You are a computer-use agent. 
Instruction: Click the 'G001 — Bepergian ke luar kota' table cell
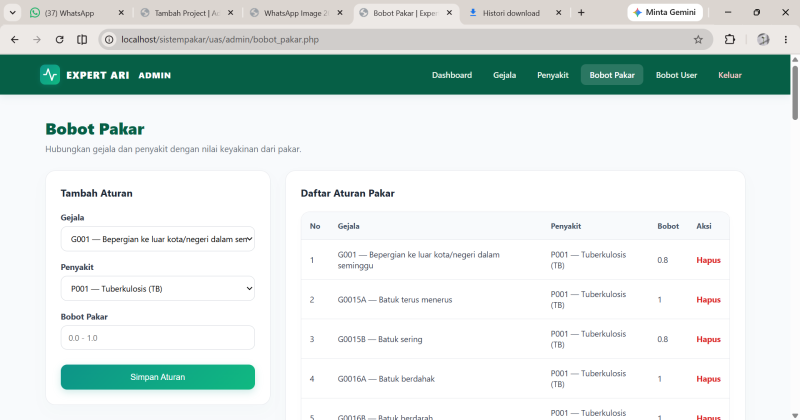tap(418, 260)
